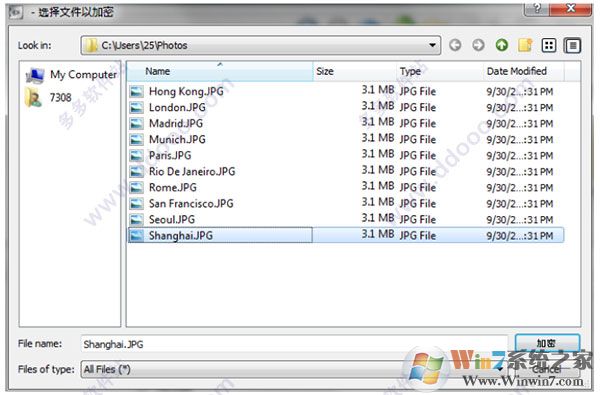Click the 加密 encrypt button
The height and width of the screenshot is (395, 600).
547,343
